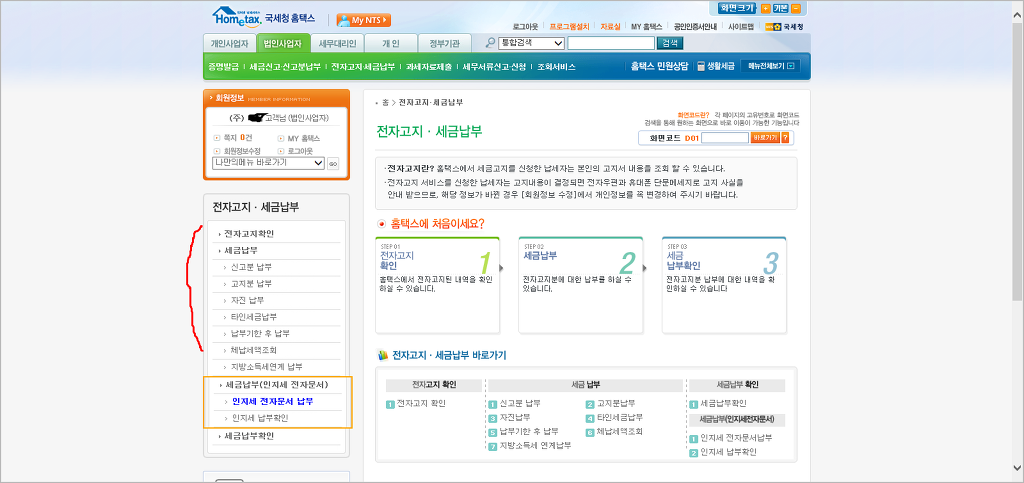
Task: Open 홈택스 민원상담 link
Action: pos(658,66)
